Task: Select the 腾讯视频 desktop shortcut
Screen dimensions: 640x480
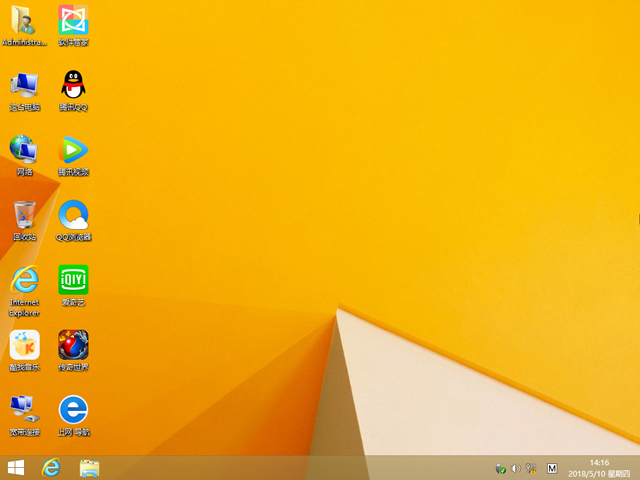Action: click(73, 150)
